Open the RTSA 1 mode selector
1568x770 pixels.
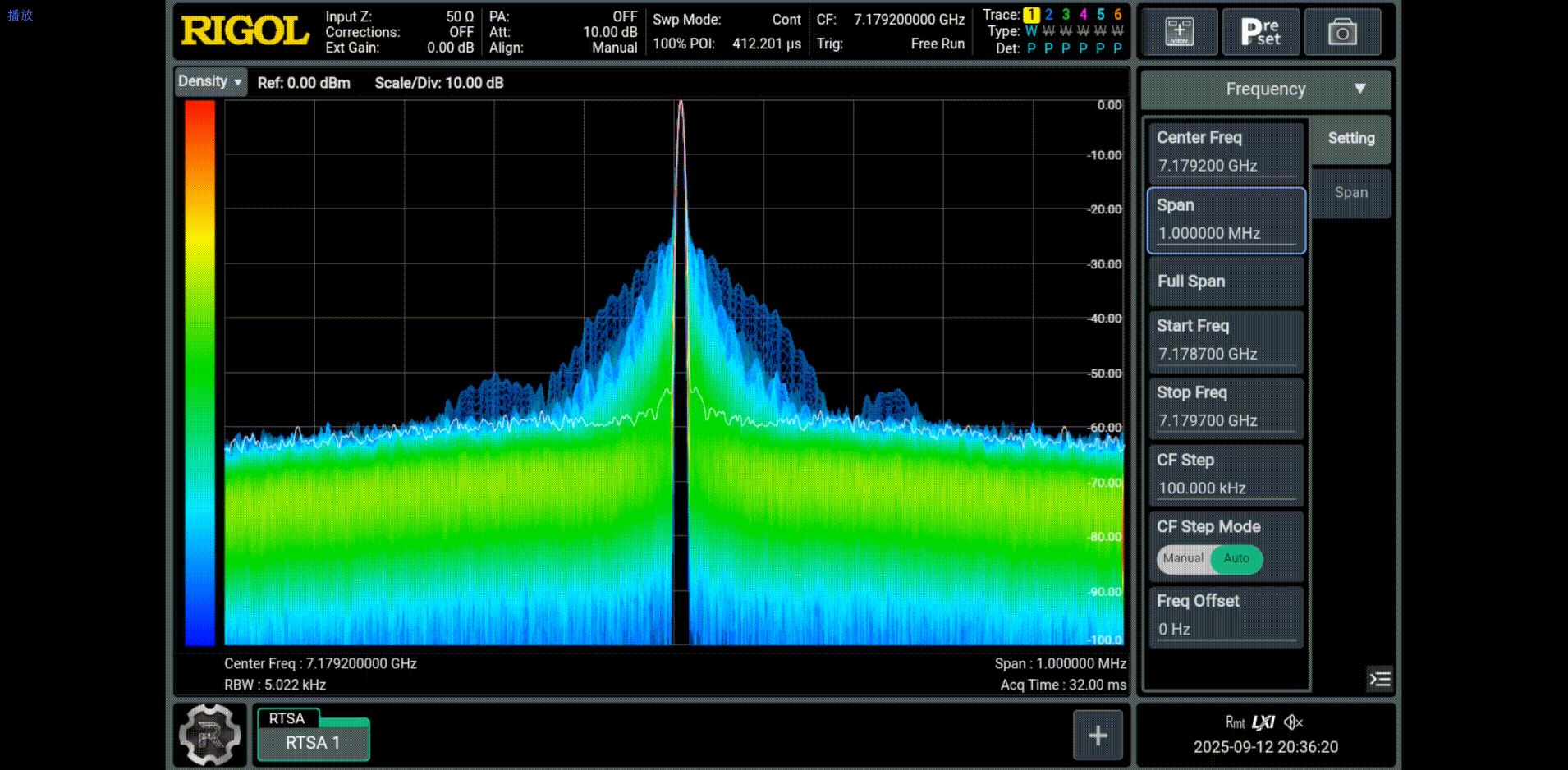313,741
